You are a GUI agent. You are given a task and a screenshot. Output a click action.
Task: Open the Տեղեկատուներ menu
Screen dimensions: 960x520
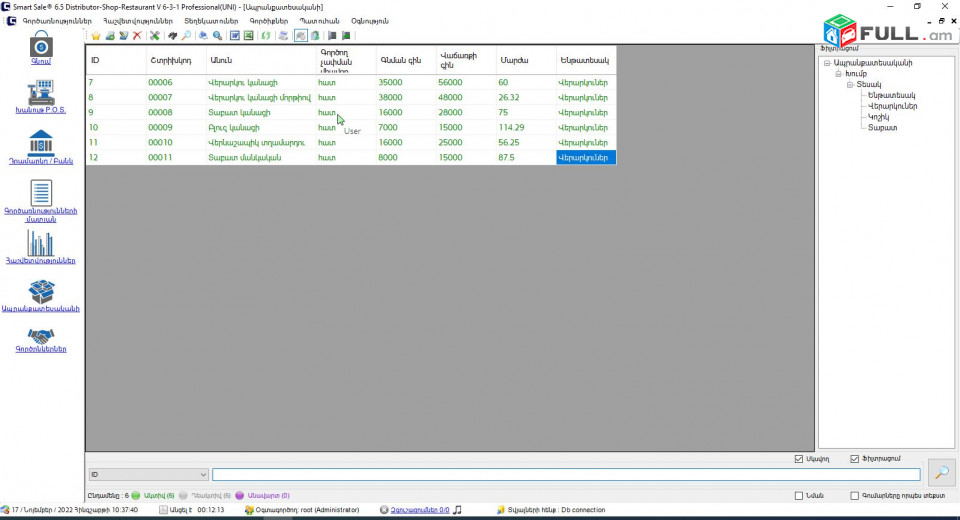tap(211, 21)
